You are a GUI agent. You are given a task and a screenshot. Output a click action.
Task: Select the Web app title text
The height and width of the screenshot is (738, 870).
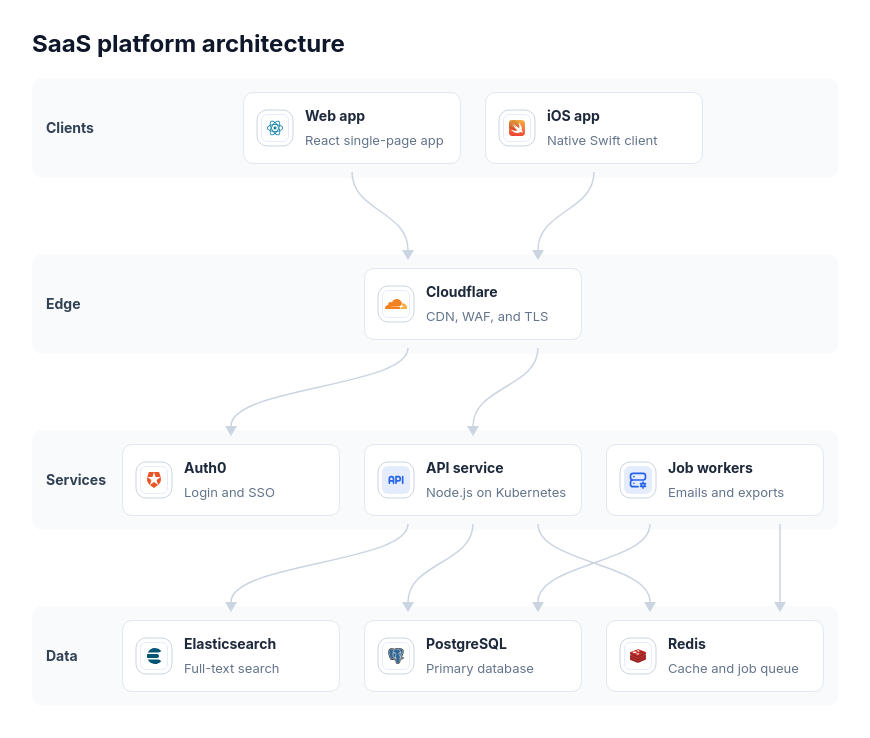pyautogui.click(x=335, y=116)
